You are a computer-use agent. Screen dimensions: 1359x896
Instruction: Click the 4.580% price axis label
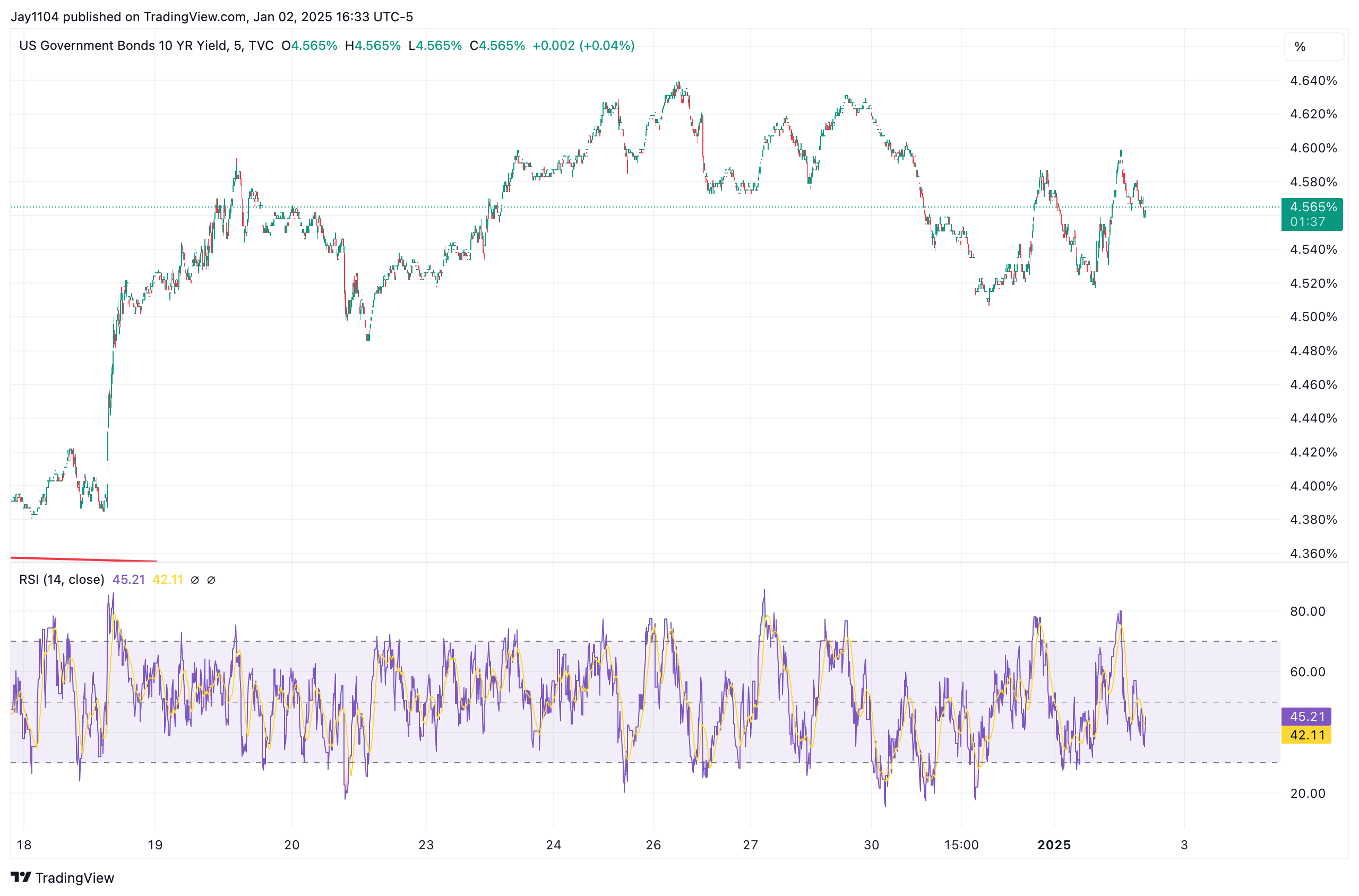1313,182
